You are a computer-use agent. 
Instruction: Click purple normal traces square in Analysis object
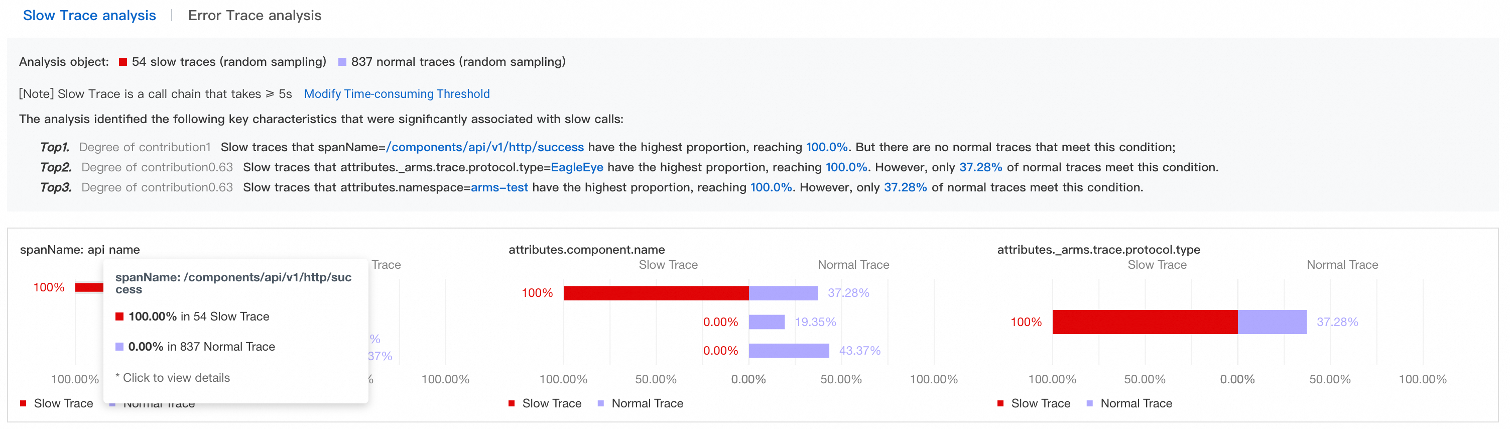pyautogui.click(x=342, y=62)
